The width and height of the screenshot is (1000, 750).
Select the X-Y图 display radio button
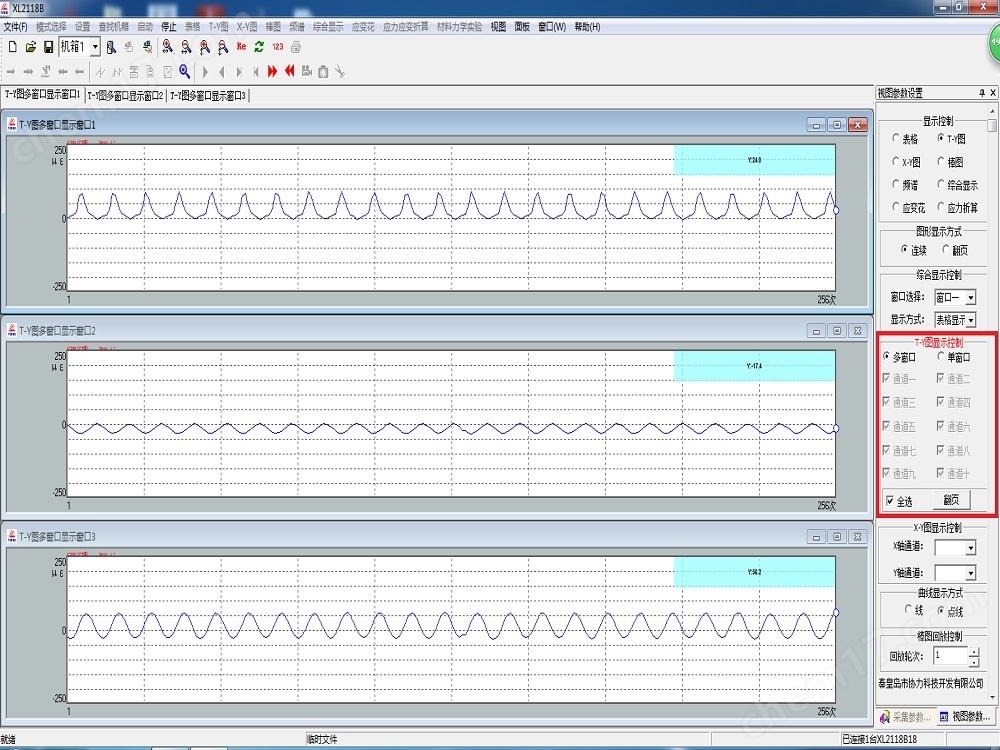(896, 162)
